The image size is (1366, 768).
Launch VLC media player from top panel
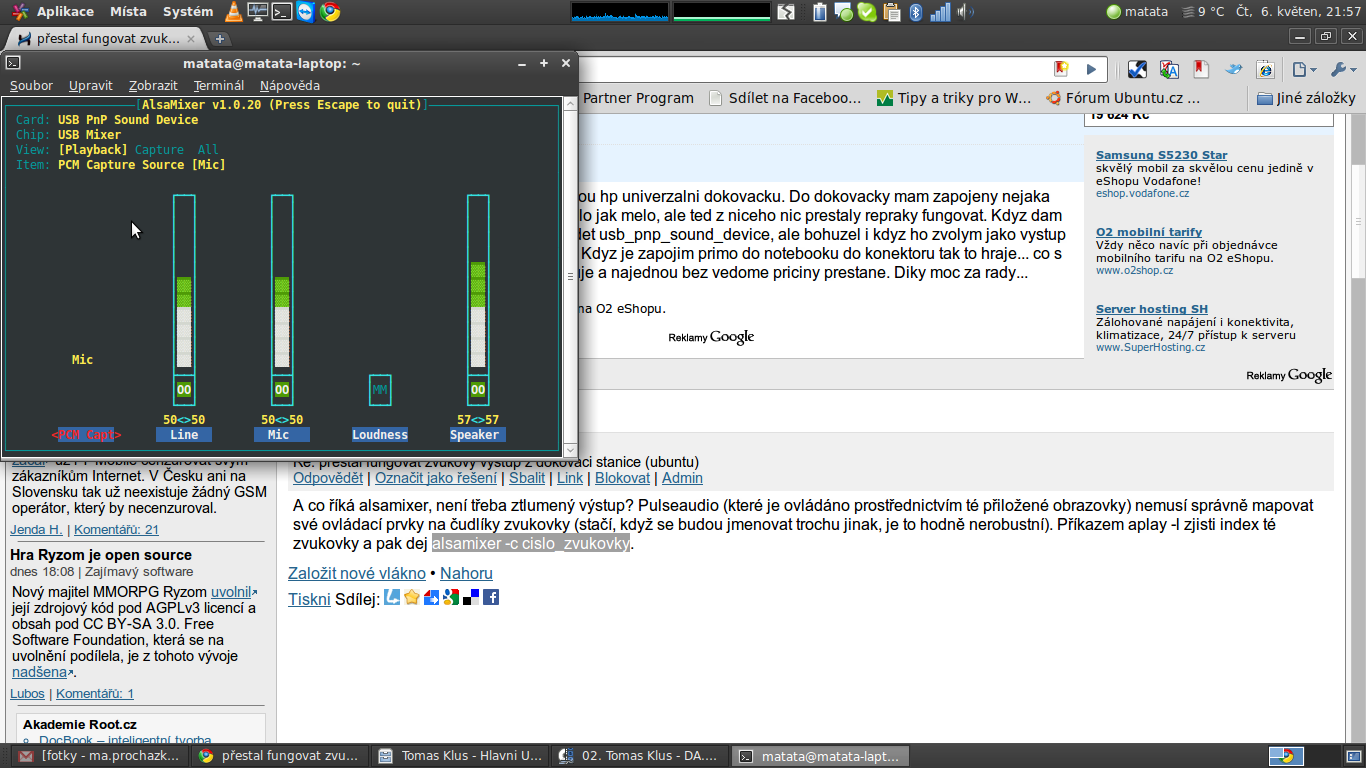pos(233,12)
